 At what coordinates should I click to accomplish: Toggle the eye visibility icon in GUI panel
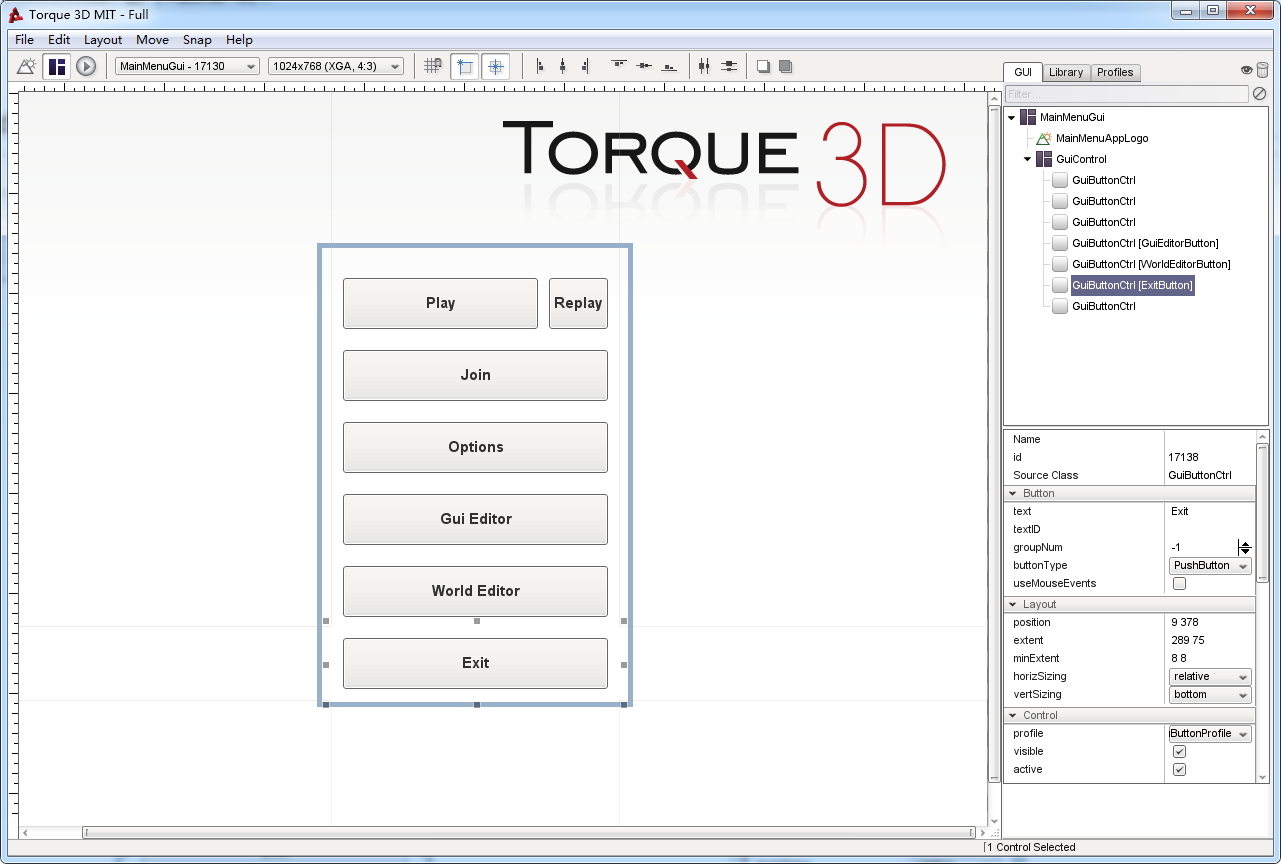click(x=1247, y=70)
